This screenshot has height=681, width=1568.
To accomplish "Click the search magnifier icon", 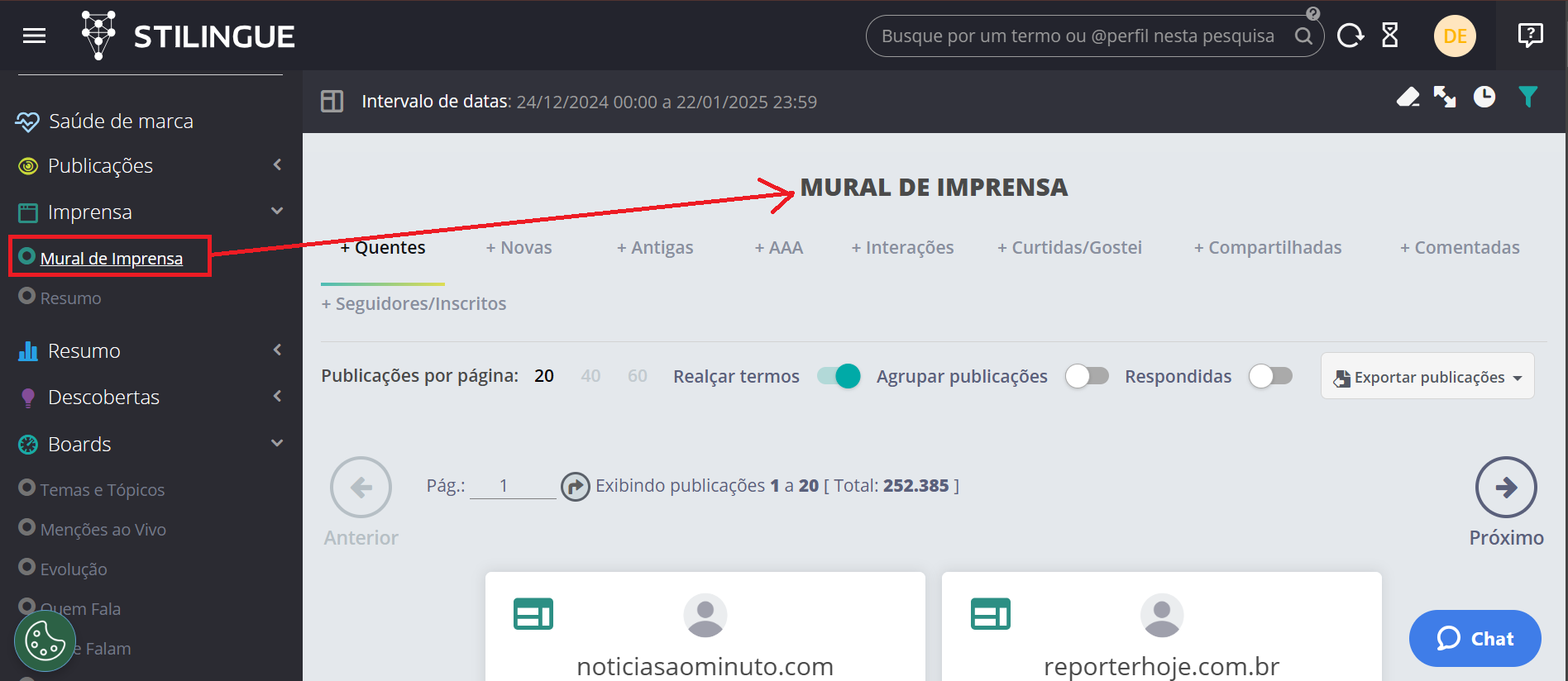I will click(x=1303, y=36).
